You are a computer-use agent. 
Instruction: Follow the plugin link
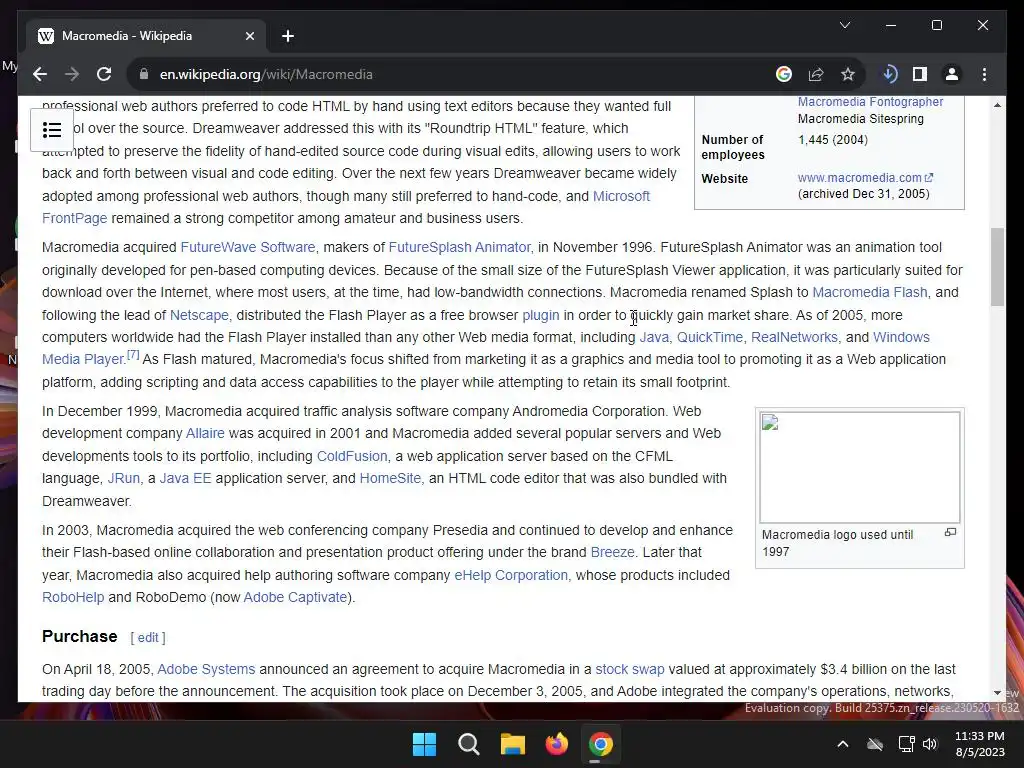[x=541, y=315]
